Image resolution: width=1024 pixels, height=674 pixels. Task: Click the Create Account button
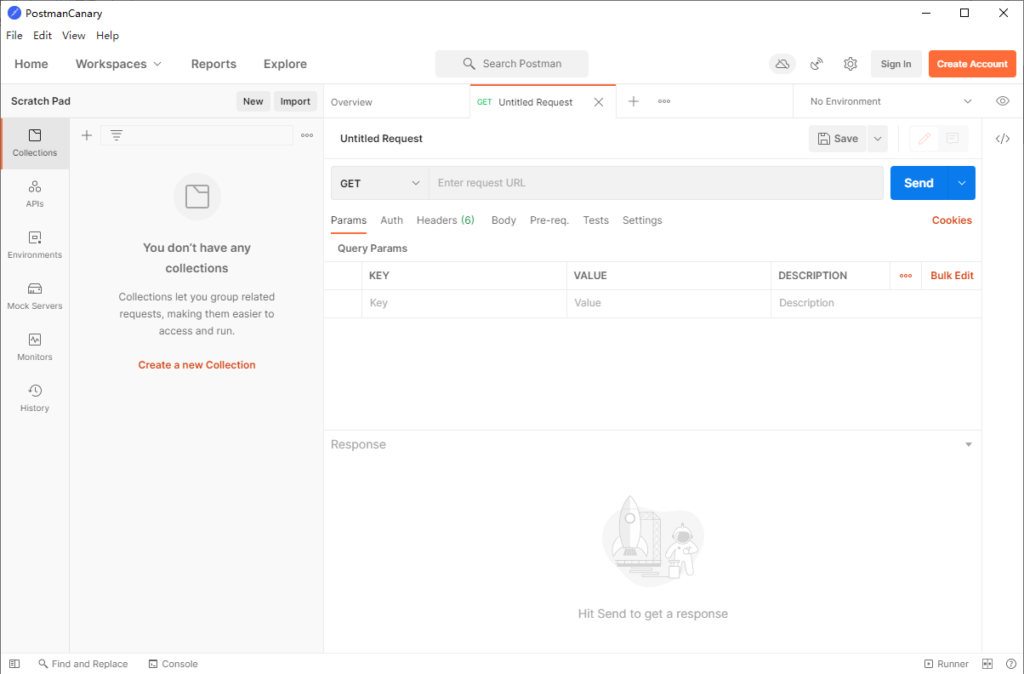pyautogui.click(x=971, y=64)
